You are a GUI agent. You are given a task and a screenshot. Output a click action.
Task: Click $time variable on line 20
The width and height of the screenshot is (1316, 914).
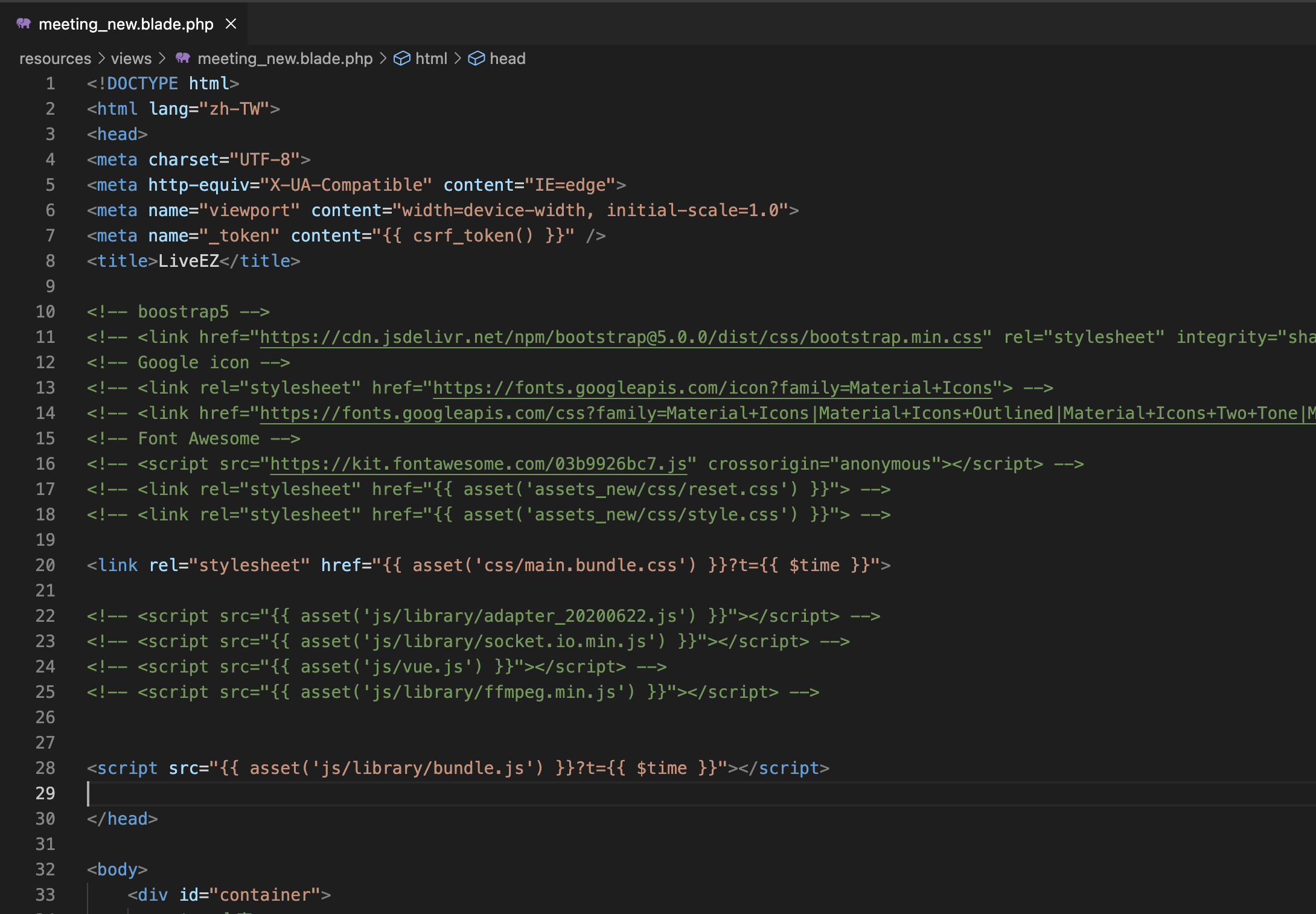(814, 565)
